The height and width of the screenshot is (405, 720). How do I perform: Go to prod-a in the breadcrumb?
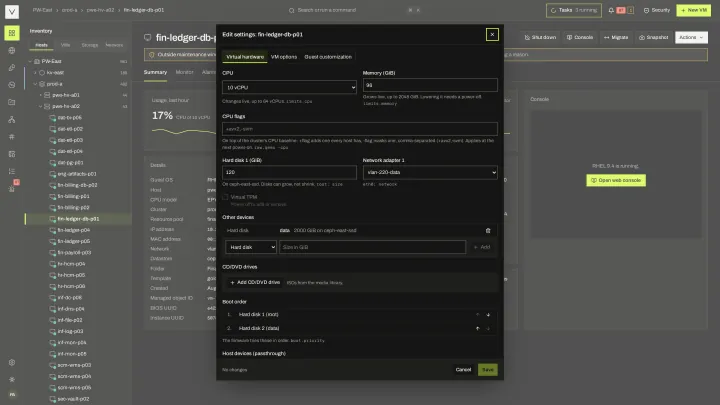pyautogui.click(x=69, y=10)
